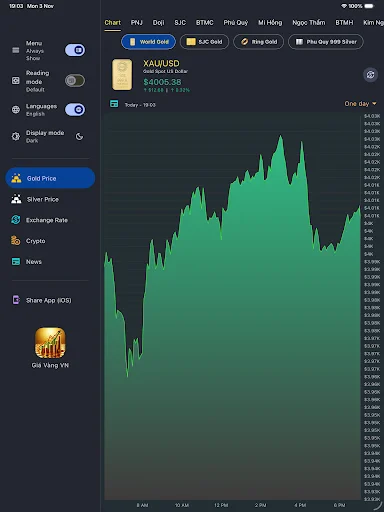Click the WiFi status icon
This screenshot has height=512, width=384.
click(344, 6)
